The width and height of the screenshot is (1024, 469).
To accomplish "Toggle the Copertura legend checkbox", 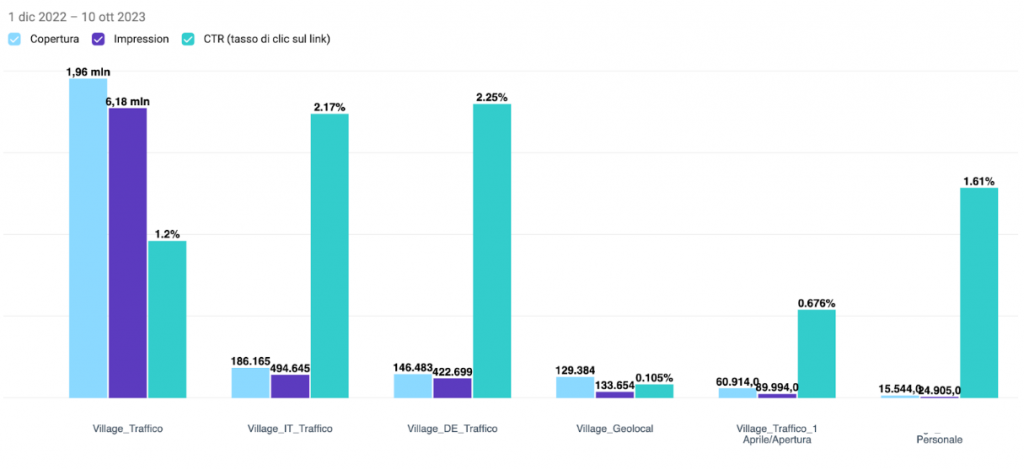I will 15,39.
